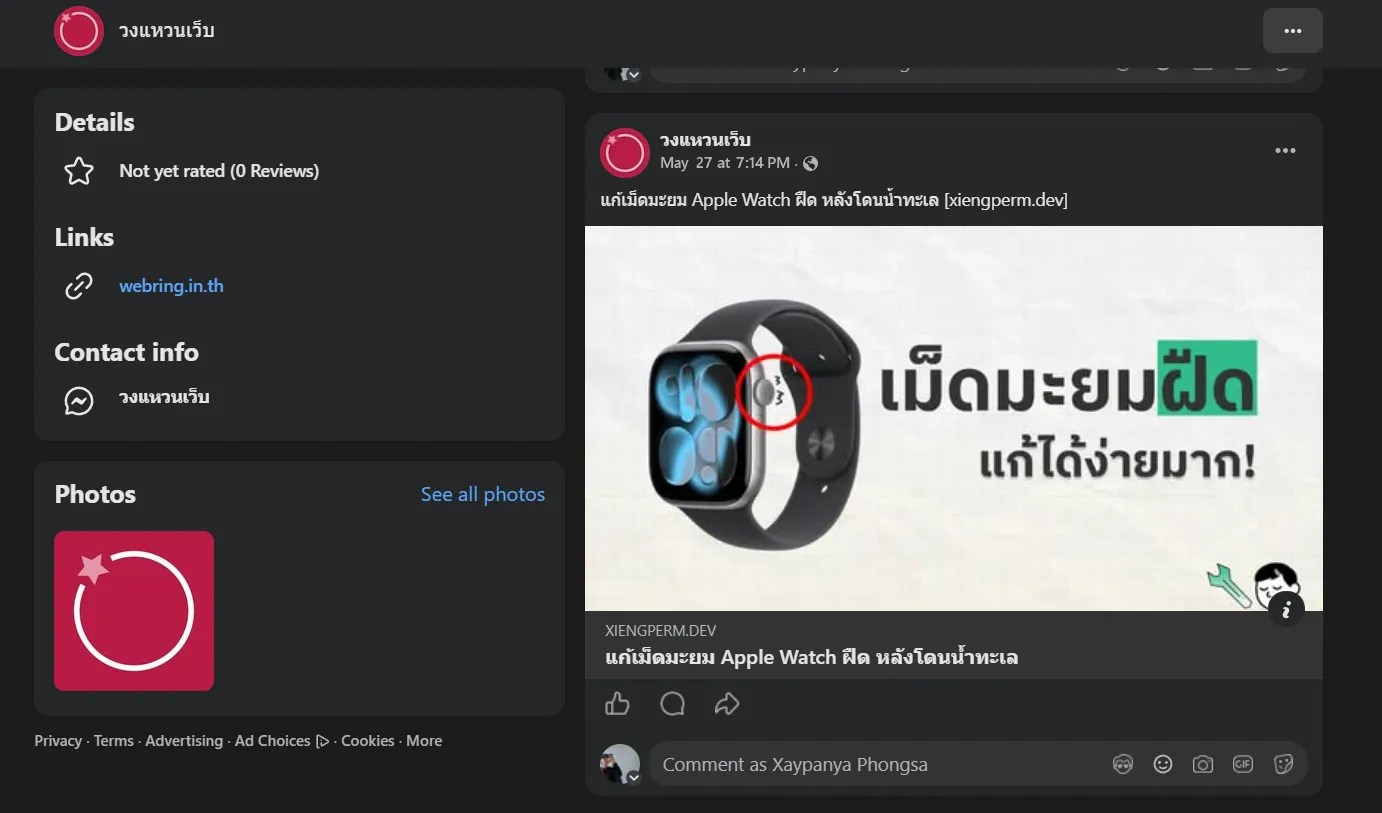Expand the More footer menu
The height and width of the screenshot is (813, 1382).
pos(424,741)
